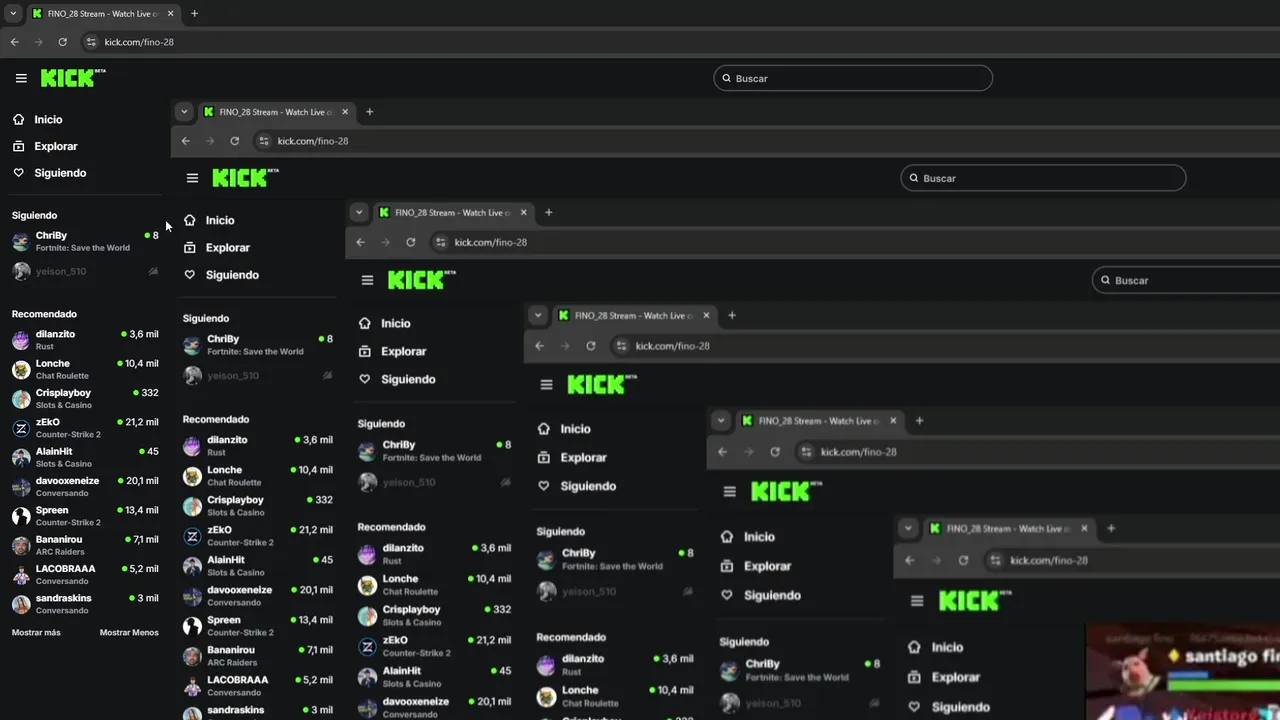Open a new tab in the outermost browser
Viewport: 1280px width, 720px height.
coord(194,14)
